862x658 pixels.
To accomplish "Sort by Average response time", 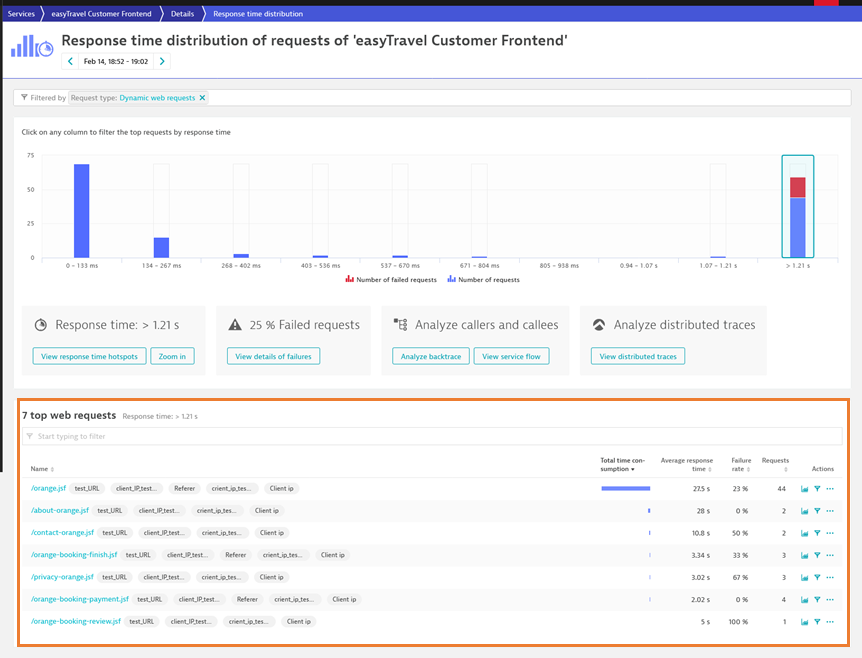I will coord(687,465).
